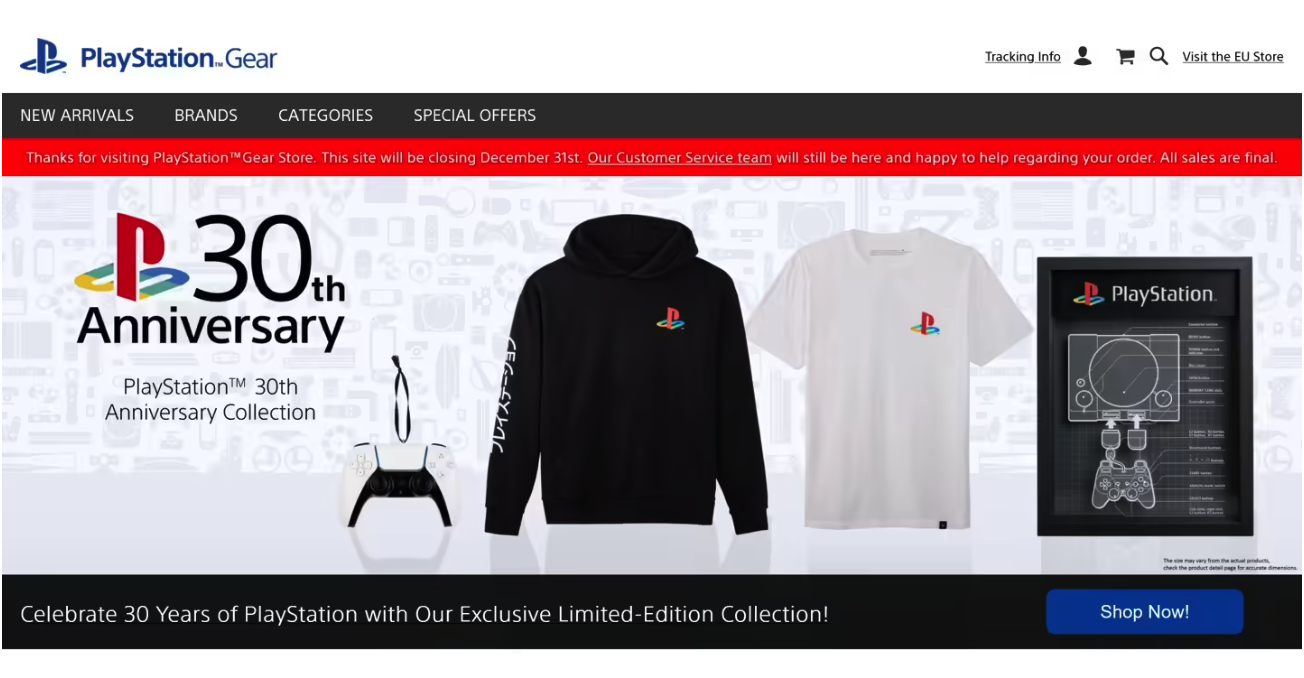
Task: Click the PlayStation Gear logo
Action: tap(148, 57)
